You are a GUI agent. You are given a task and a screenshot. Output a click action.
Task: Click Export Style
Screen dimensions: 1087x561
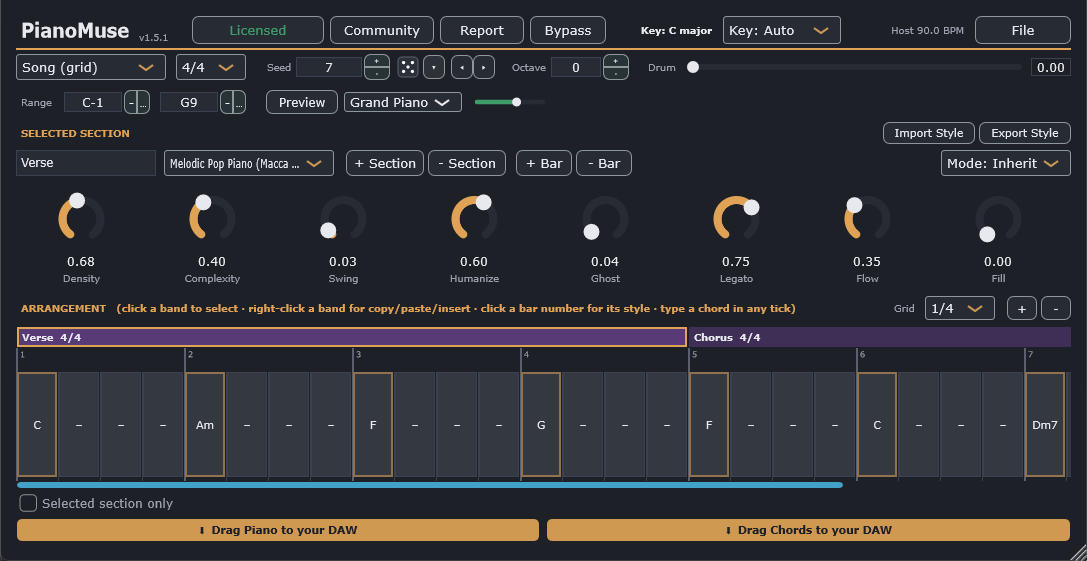pyautogui.click(x=1025, y=133)
